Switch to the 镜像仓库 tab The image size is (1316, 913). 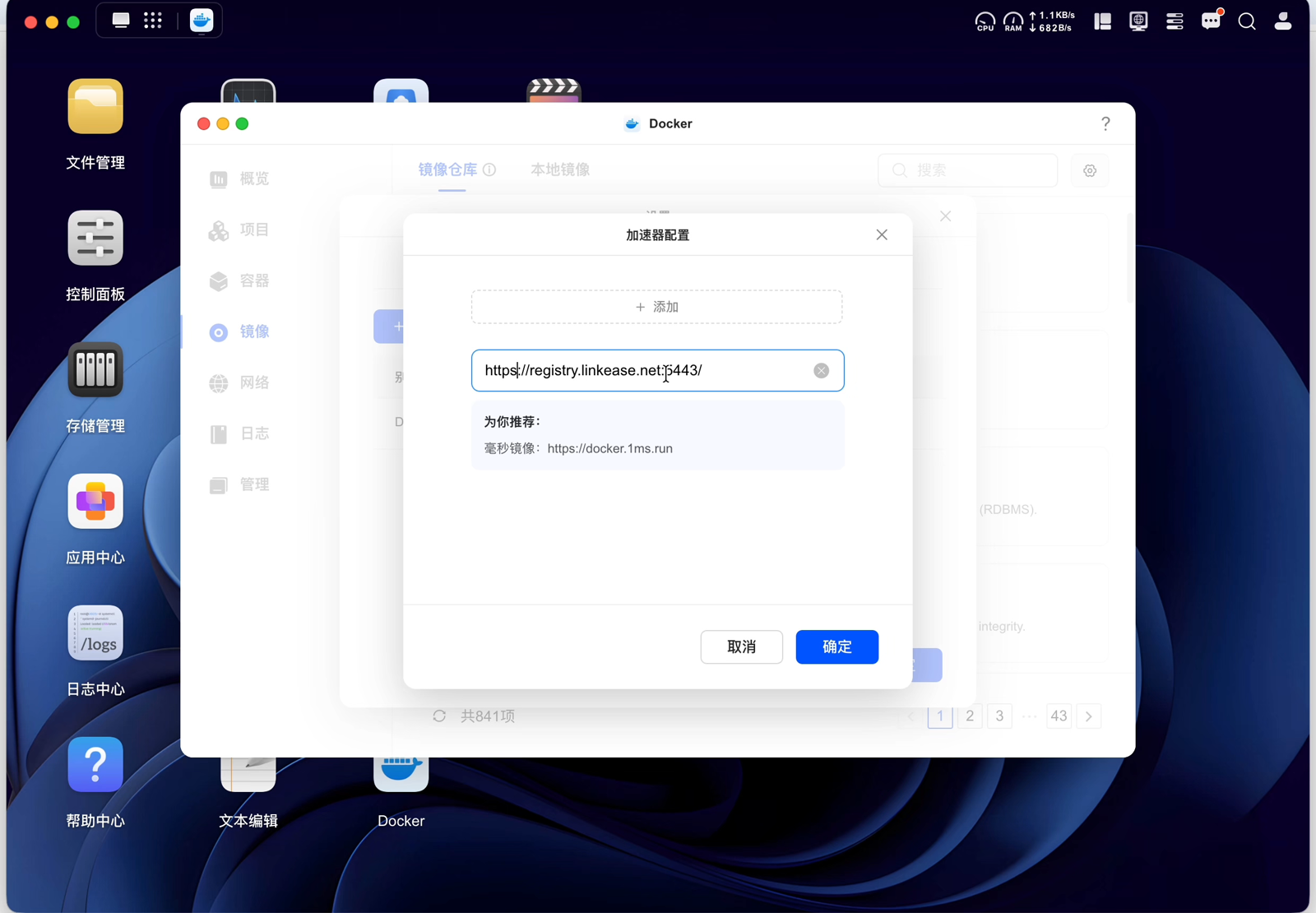(x=447, y=169)
